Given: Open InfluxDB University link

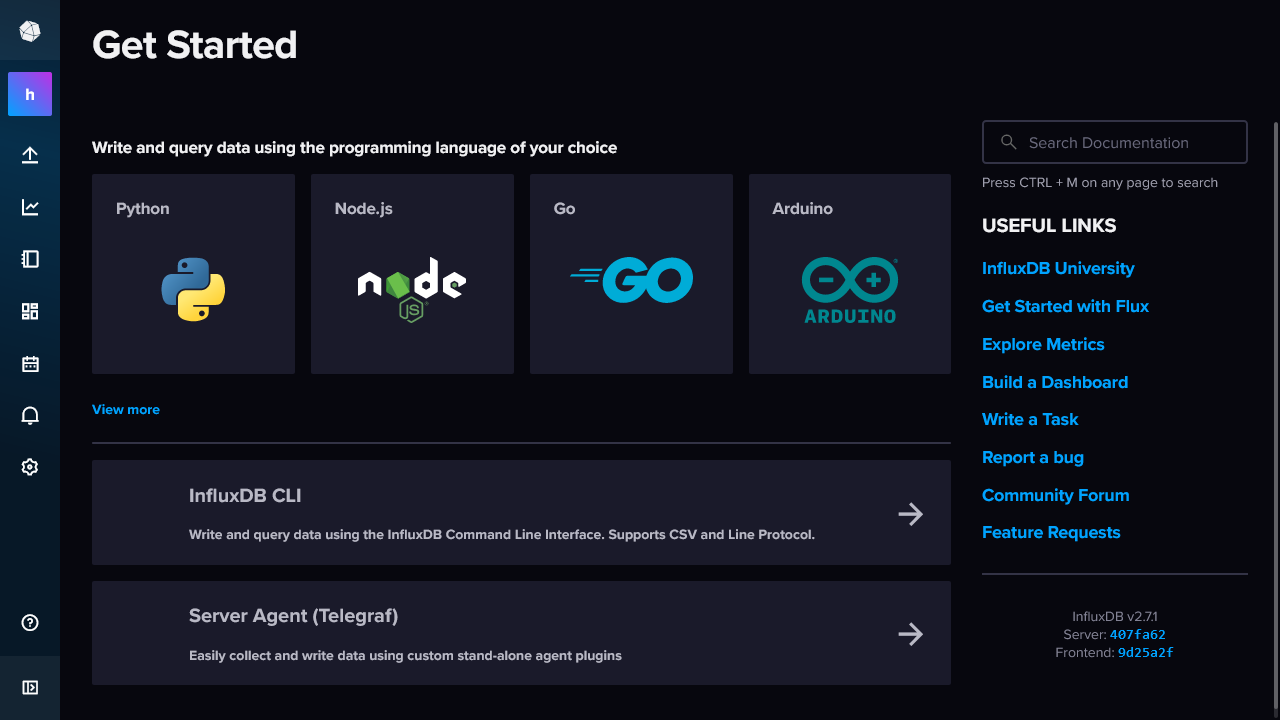Looking at the screenshot, I should [x=1058, y=269].
